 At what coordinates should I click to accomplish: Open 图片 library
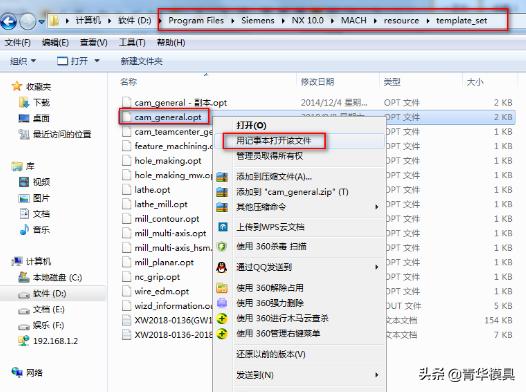point(34,198)
